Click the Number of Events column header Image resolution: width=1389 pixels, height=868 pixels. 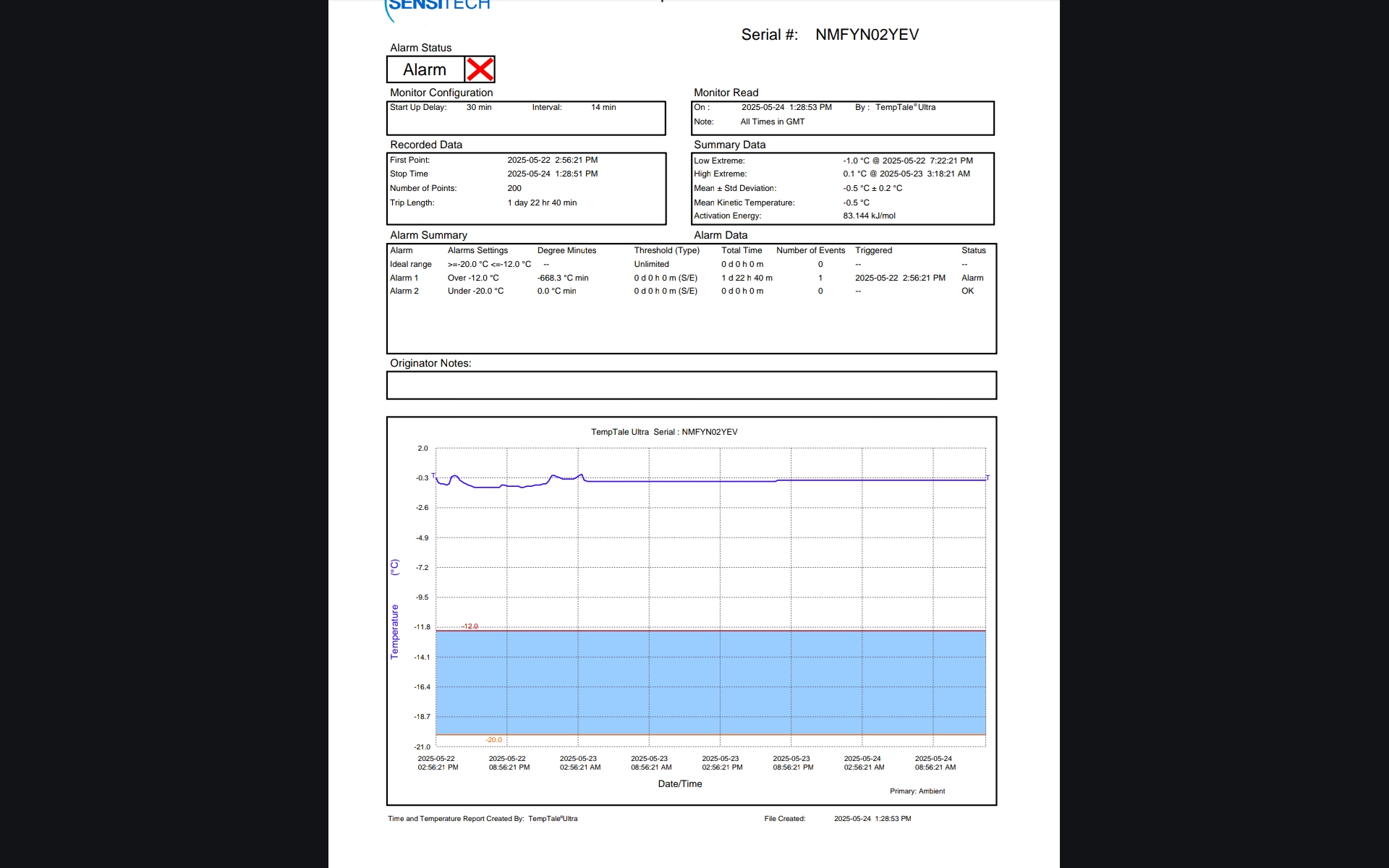810,250
